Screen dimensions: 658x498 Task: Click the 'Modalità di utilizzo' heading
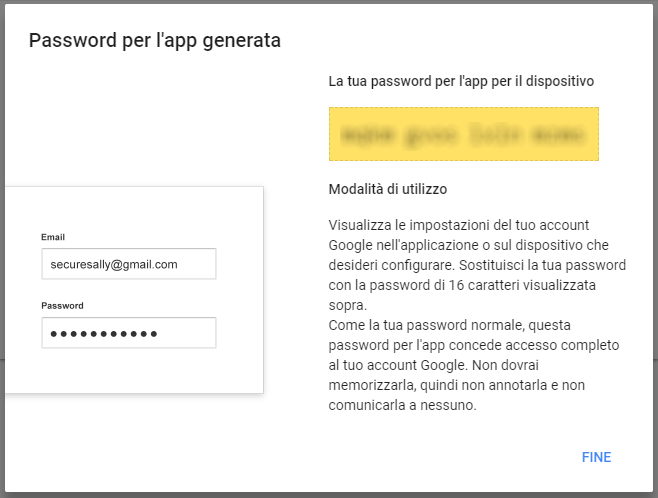(388, 189)
